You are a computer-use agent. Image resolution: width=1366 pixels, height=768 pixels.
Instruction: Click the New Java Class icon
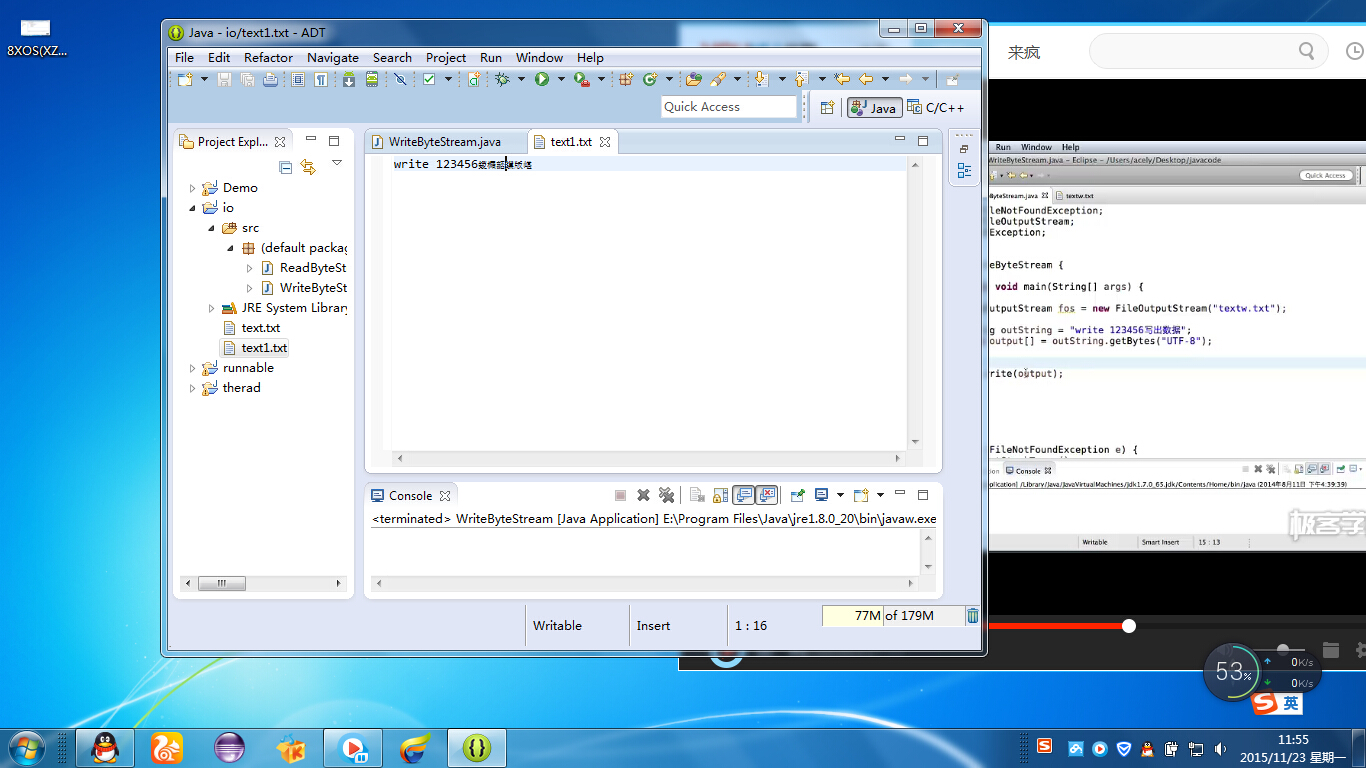[x=650, y=79]
